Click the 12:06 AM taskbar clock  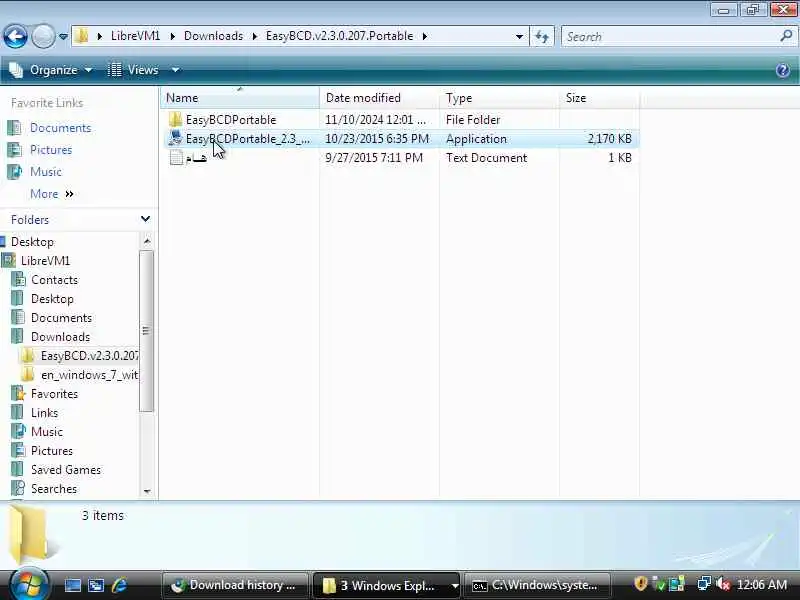[x=762, y=585]
